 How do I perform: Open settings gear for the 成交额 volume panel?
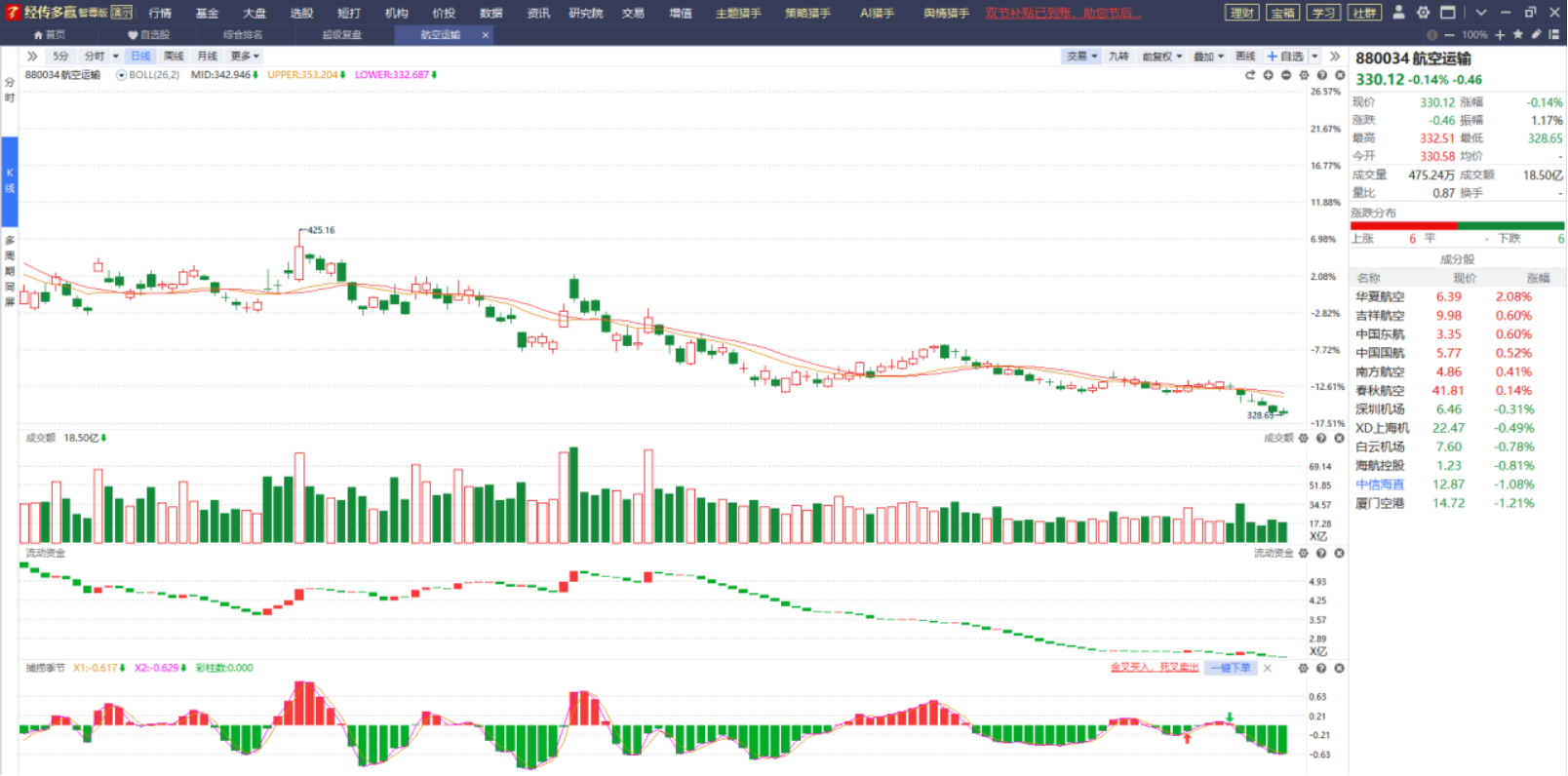coord(1304,439)
